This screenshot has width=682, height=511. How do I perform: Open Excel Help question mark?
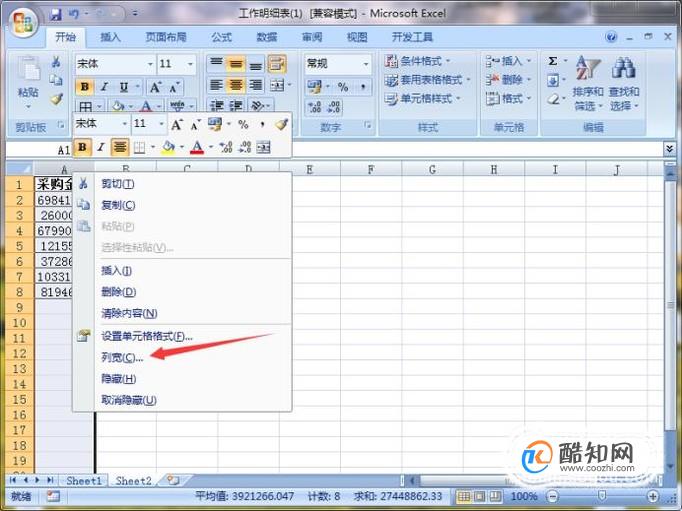[x=611, y=37]
